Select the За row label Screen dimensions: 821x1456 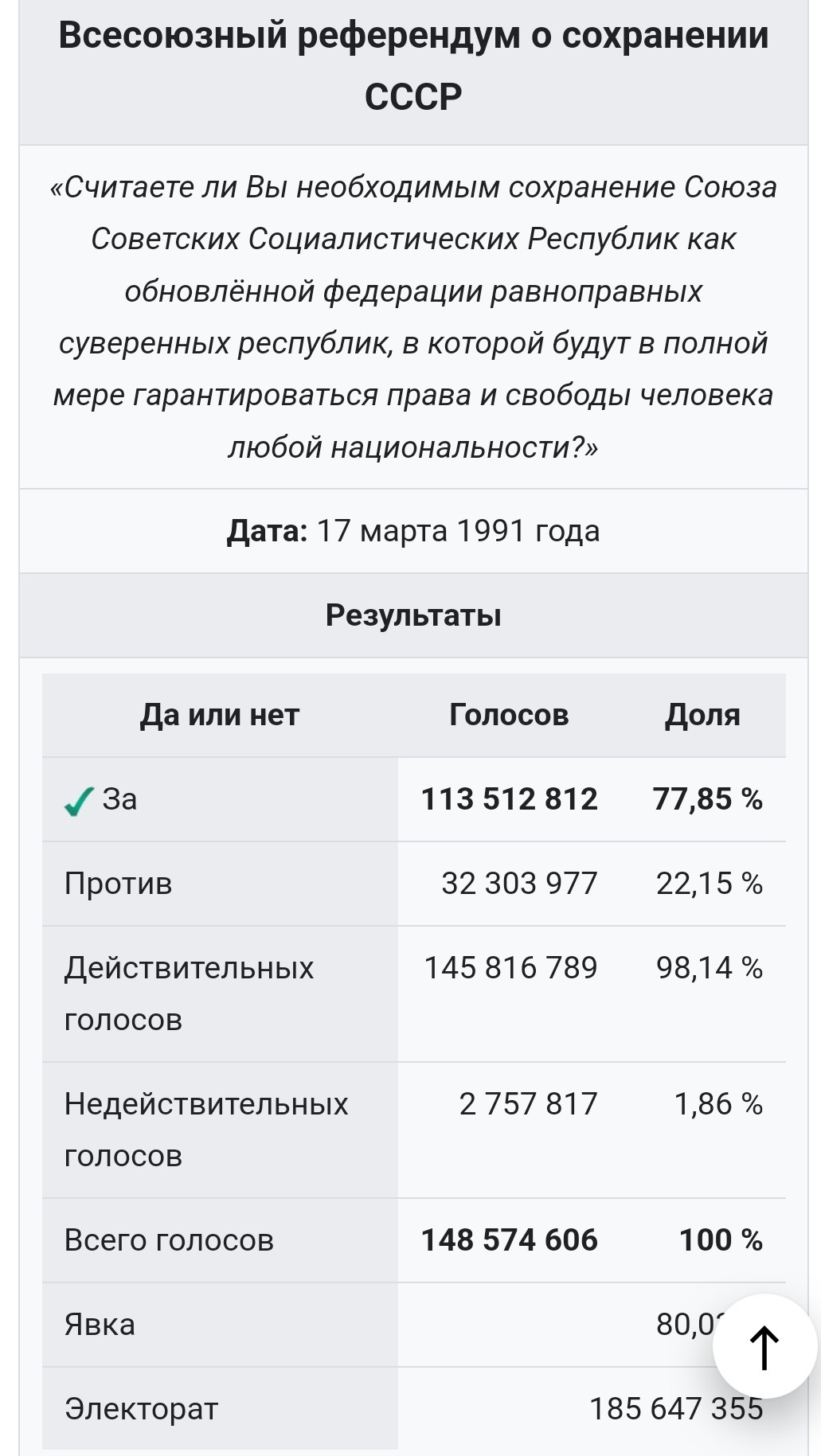pyautogui.click(x=119, y=799)
